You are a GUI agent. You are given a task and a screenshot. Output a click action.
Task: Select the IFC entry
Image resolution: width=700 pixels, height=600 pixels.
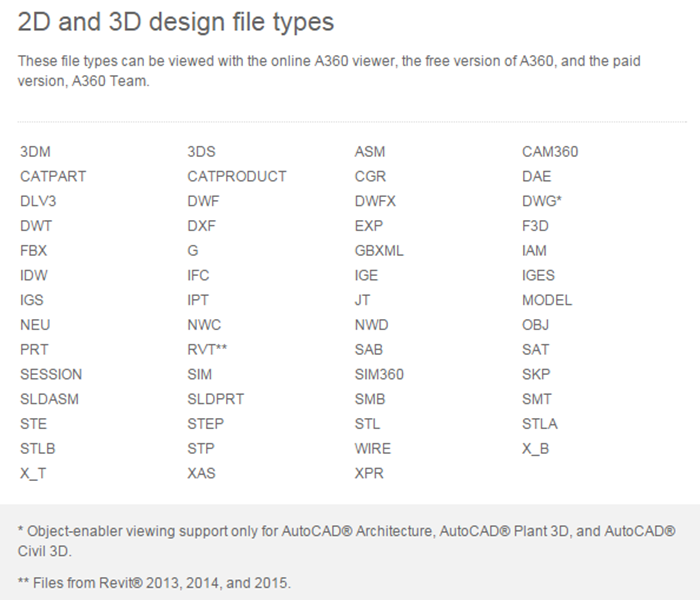click(x=198, y=275)
